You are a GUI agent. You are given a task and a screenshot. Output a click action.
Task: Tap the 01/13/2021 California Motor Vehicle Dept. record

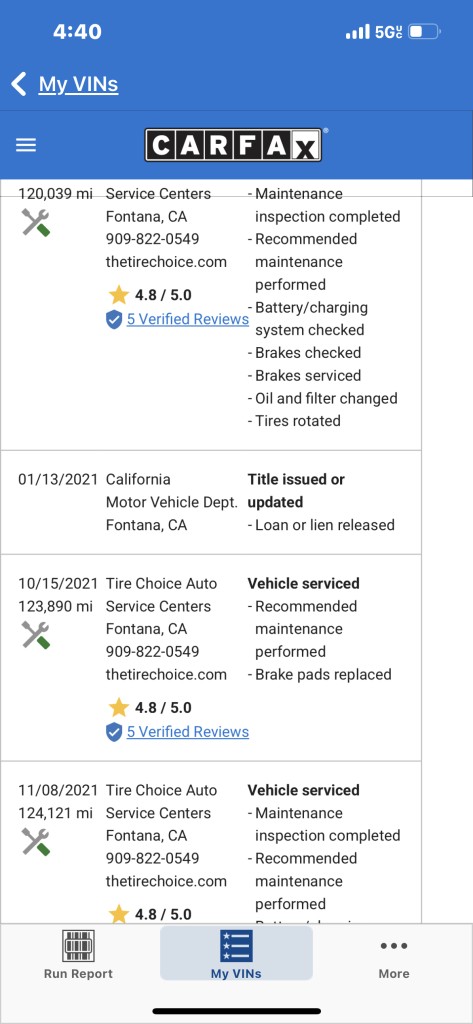point(211,502)
